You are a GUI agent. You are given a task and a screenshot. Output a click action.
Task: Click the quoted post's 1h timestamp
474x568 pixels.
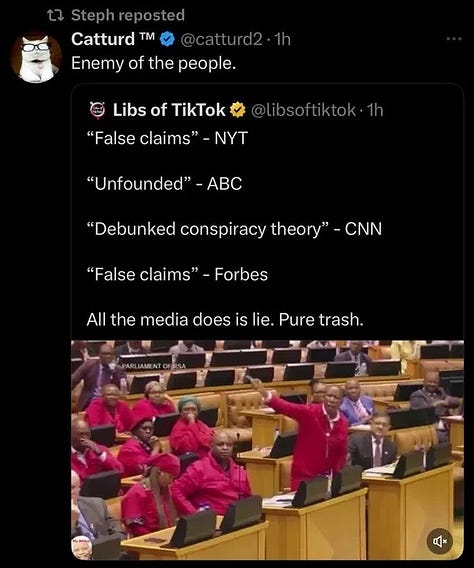coord(375,110)
